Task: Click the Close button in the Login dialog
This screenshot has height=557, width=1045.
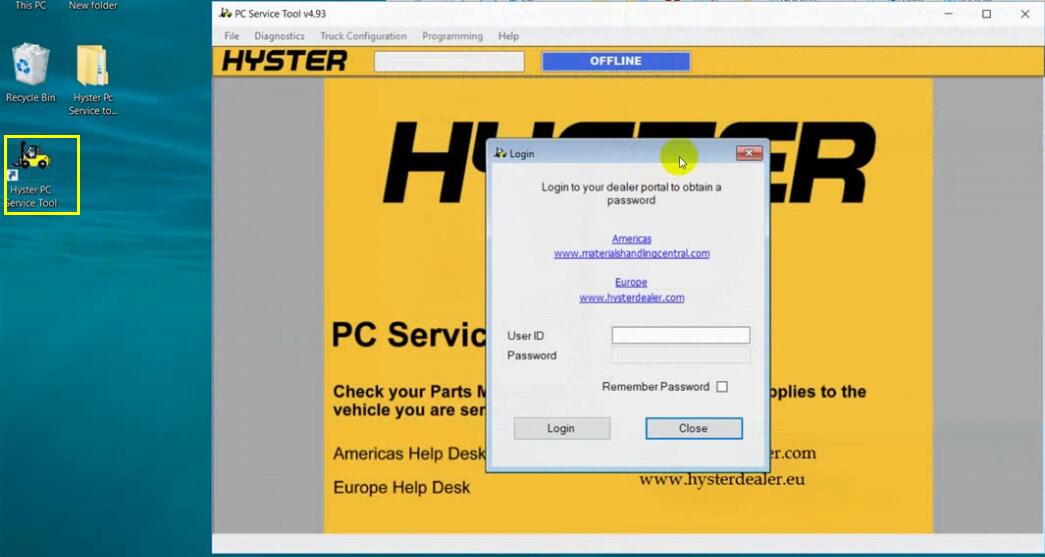Action: click(693, 428)
